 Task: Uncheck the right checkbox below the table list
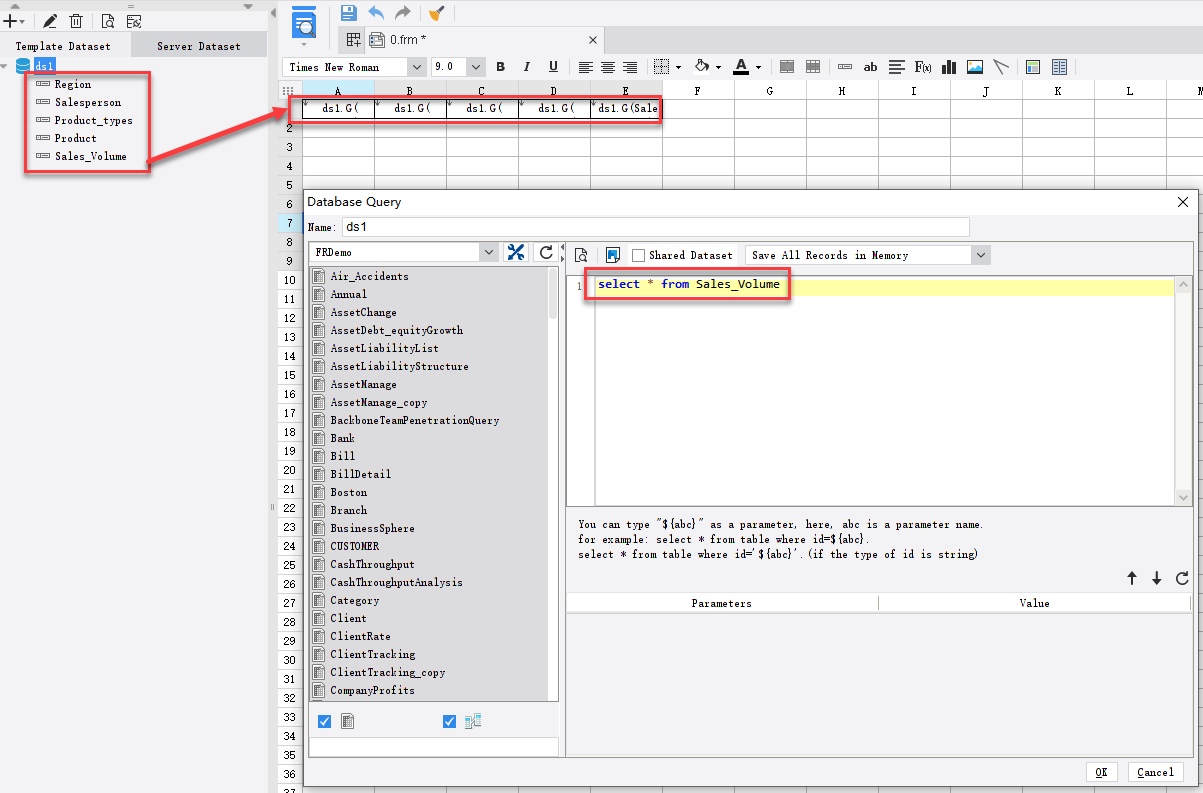point(449,720)
